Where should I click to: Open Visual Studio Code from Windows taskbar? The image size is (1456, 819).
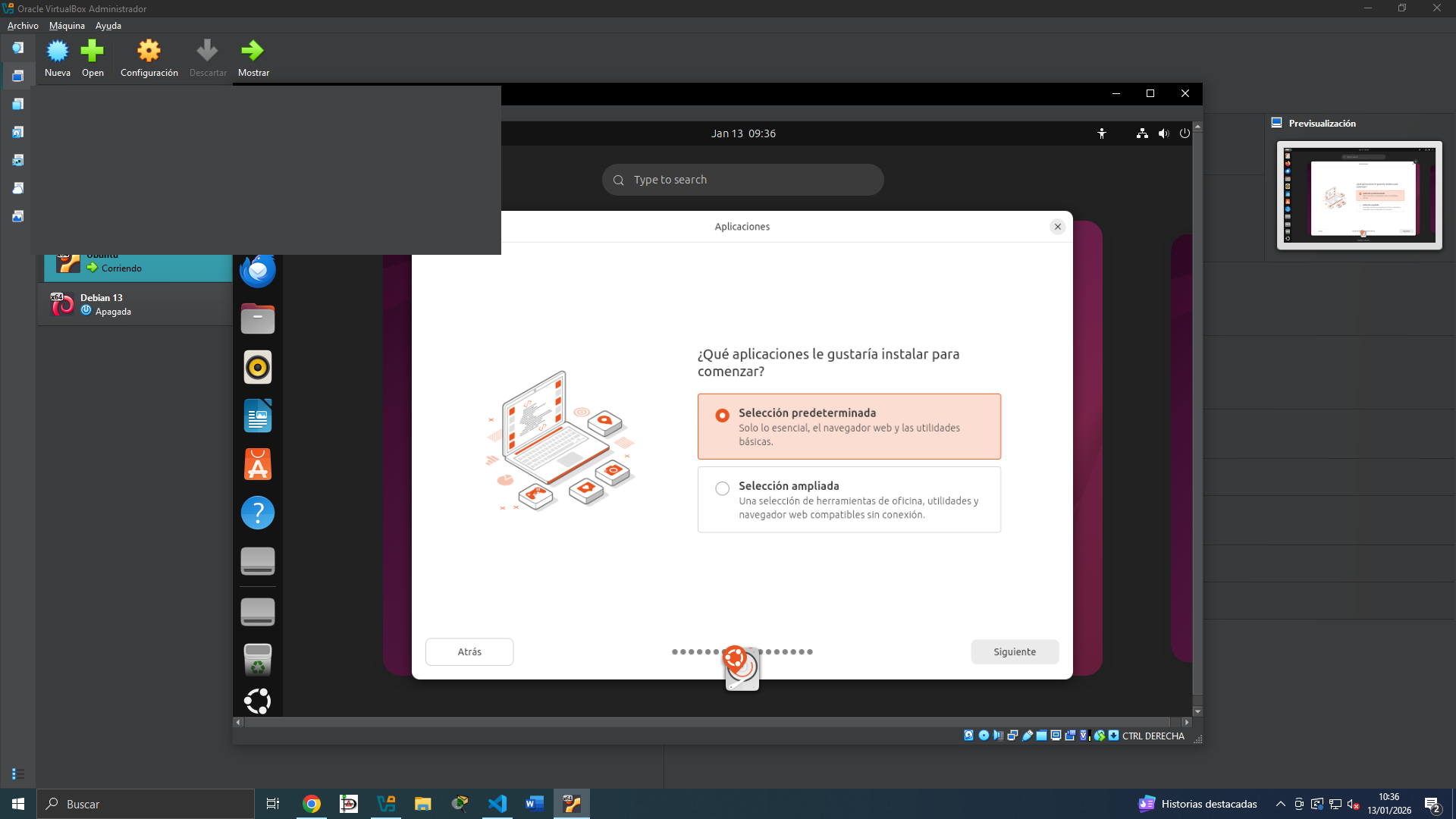[497, 804]
